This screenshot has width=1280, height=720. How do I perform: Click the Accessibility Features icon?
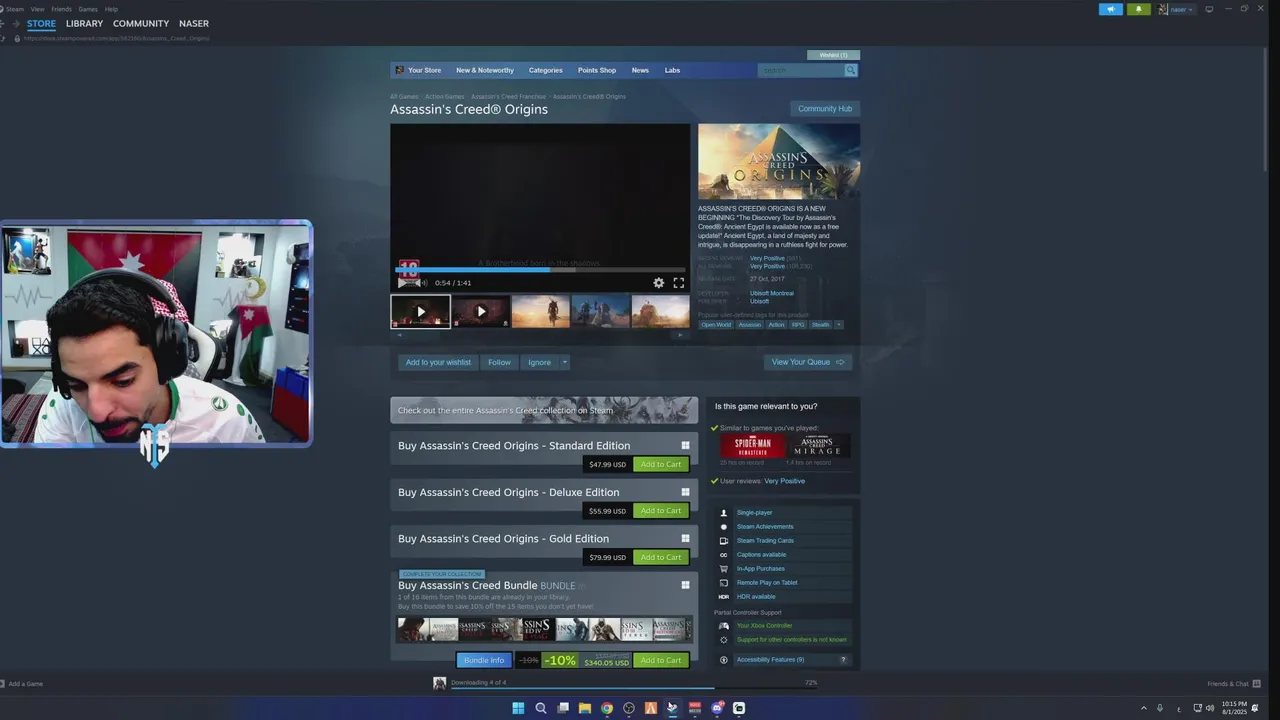click(x=724, y=660)
